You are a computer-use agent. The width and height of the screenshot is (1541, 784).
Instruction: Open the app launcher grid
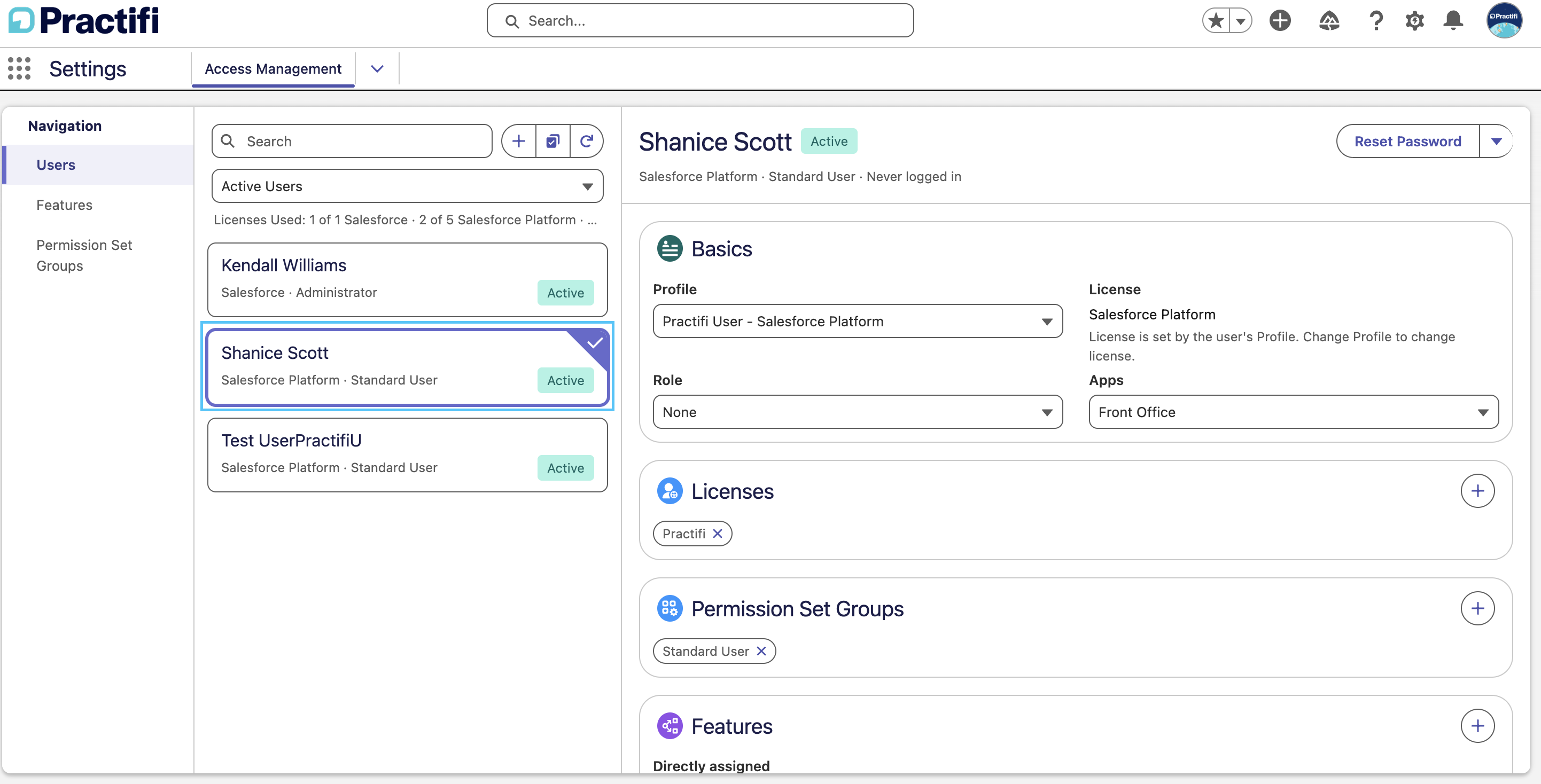coord(19,69)
